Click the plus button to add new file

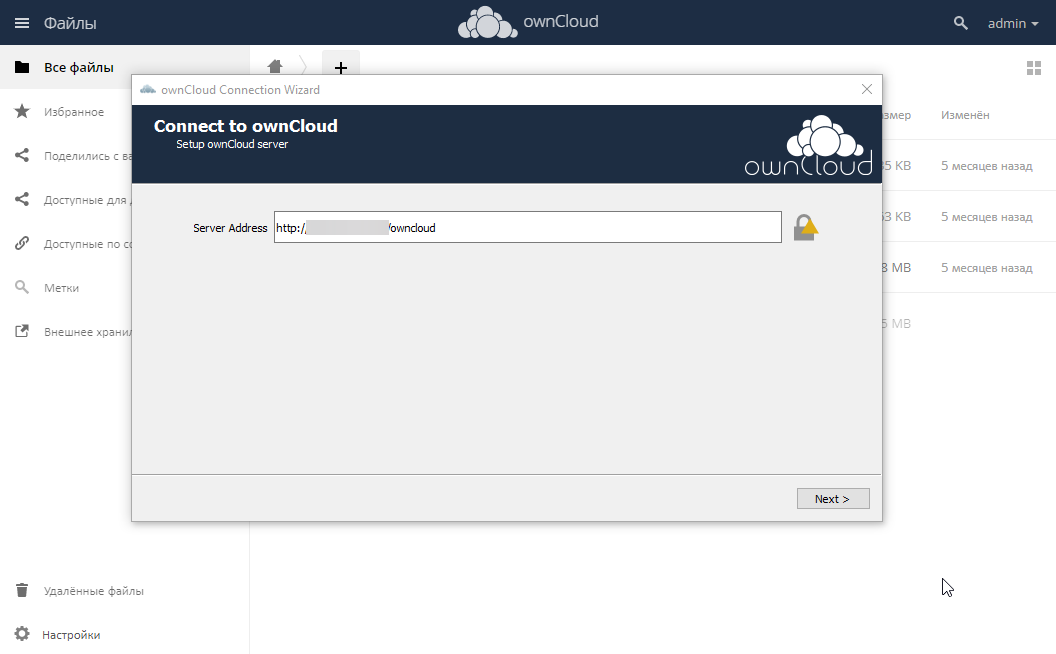341,66
